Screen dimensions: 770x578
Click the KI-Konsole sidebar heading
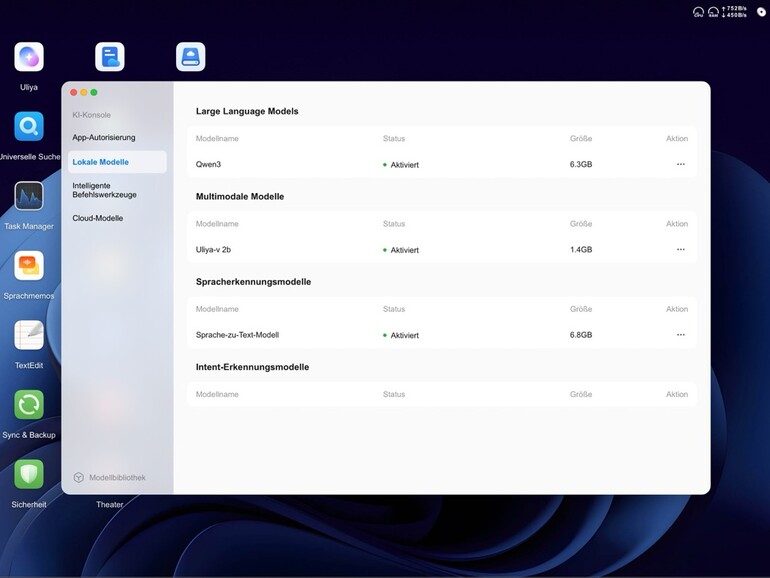coord(91,115)
